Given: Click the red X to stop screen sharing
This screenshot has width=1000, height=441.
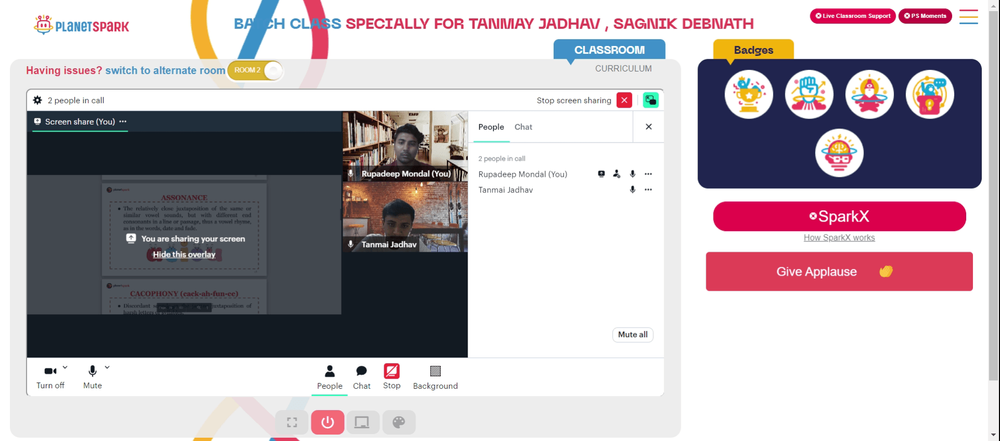Looking at the screenshot, I should 624,100.
